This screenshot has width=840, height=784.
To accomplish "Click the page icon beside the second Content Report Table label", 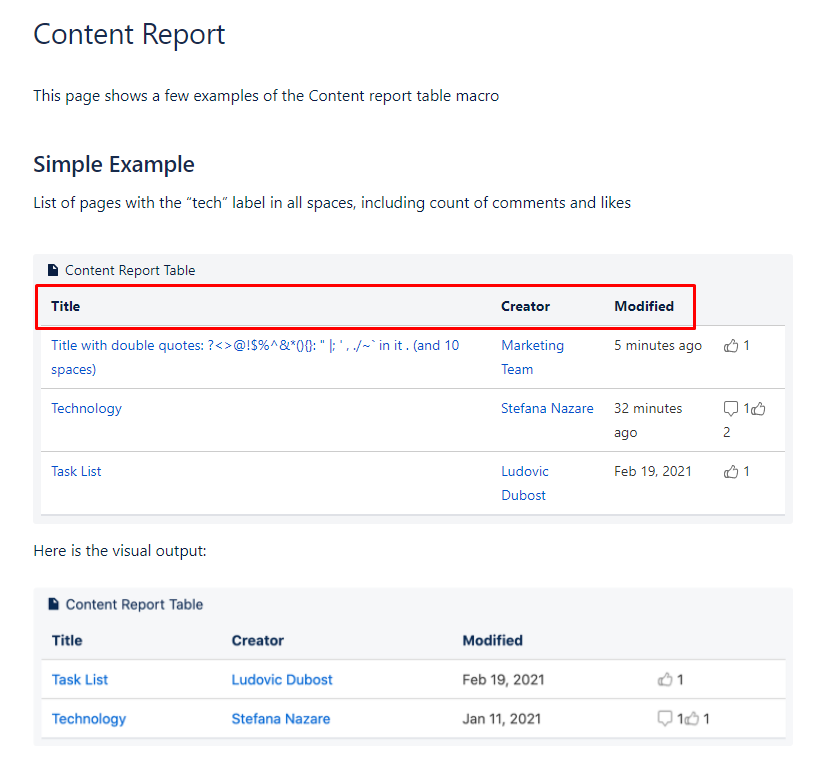I will (54, 604).
